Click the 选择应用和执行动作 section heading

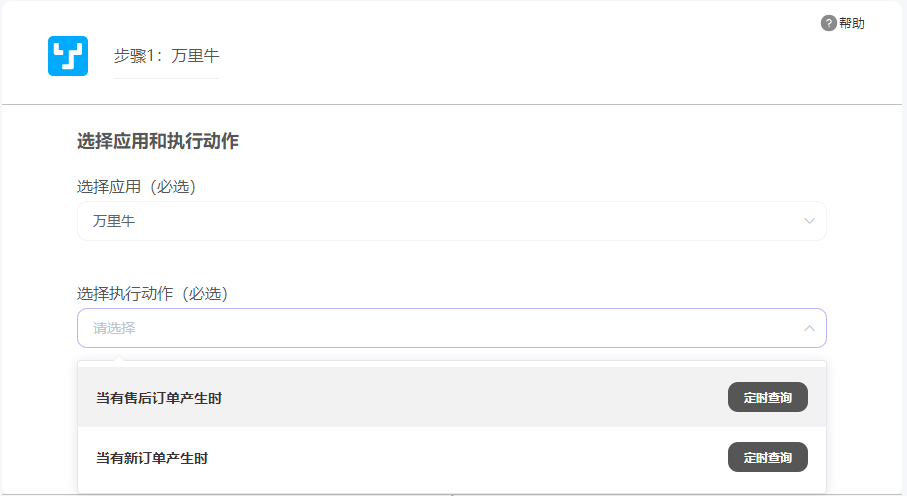pyautogui.click(x=158, y=141)
